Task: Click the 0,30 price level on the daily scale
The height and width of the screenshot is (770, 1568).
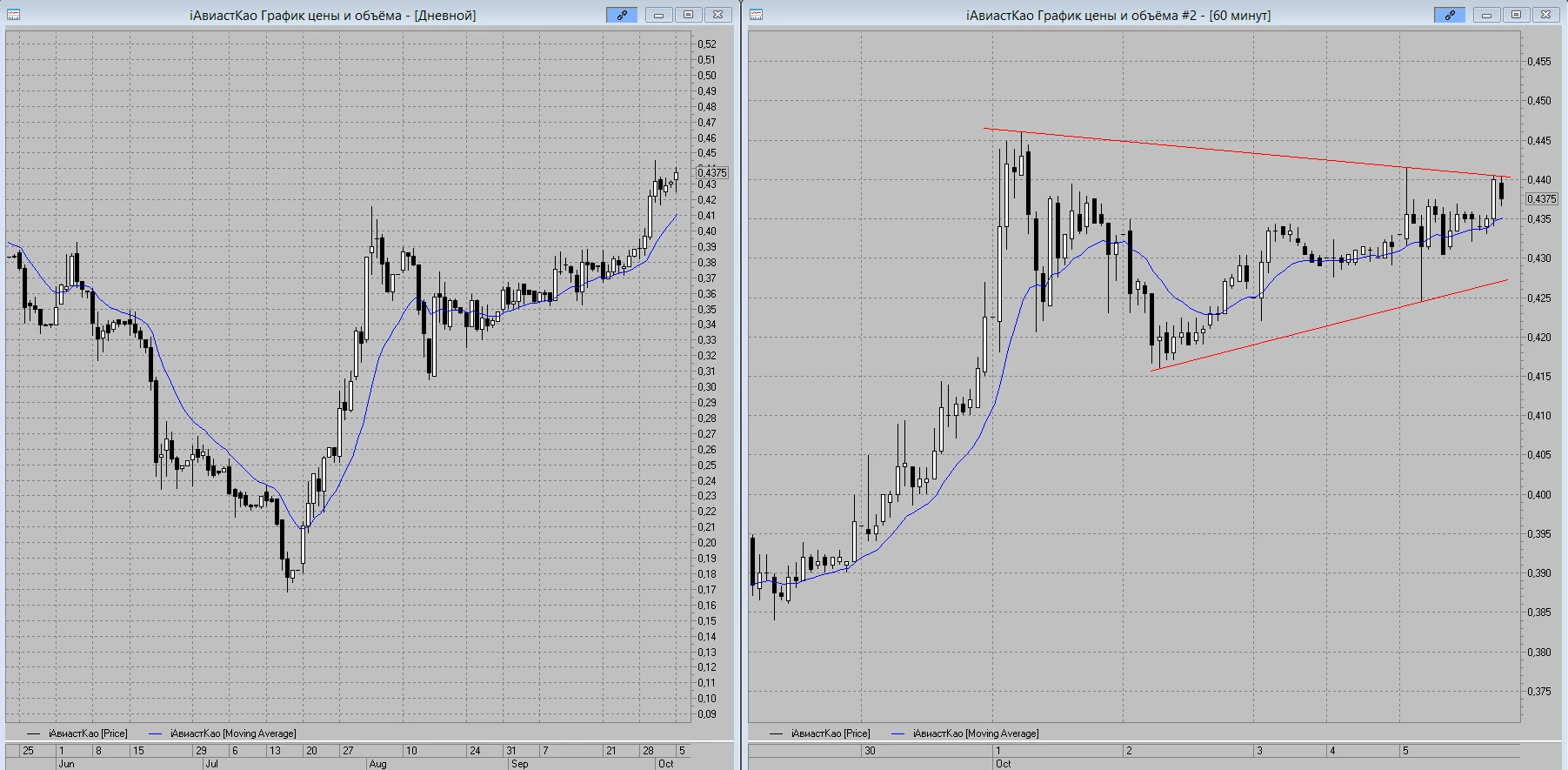Action: 707,387
